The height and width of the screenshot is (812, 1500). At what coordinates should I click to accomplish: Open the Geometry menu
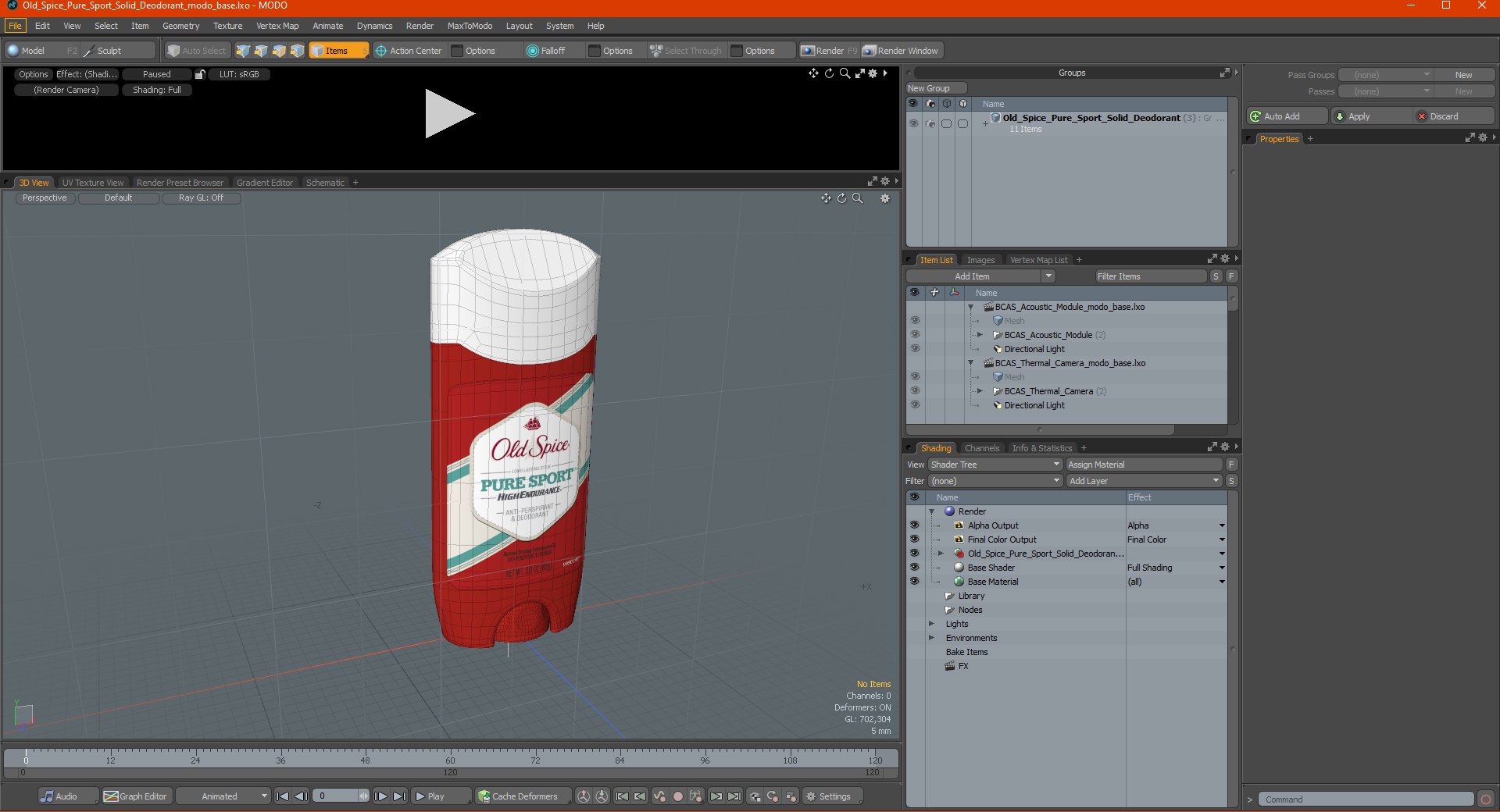(180, 26)
